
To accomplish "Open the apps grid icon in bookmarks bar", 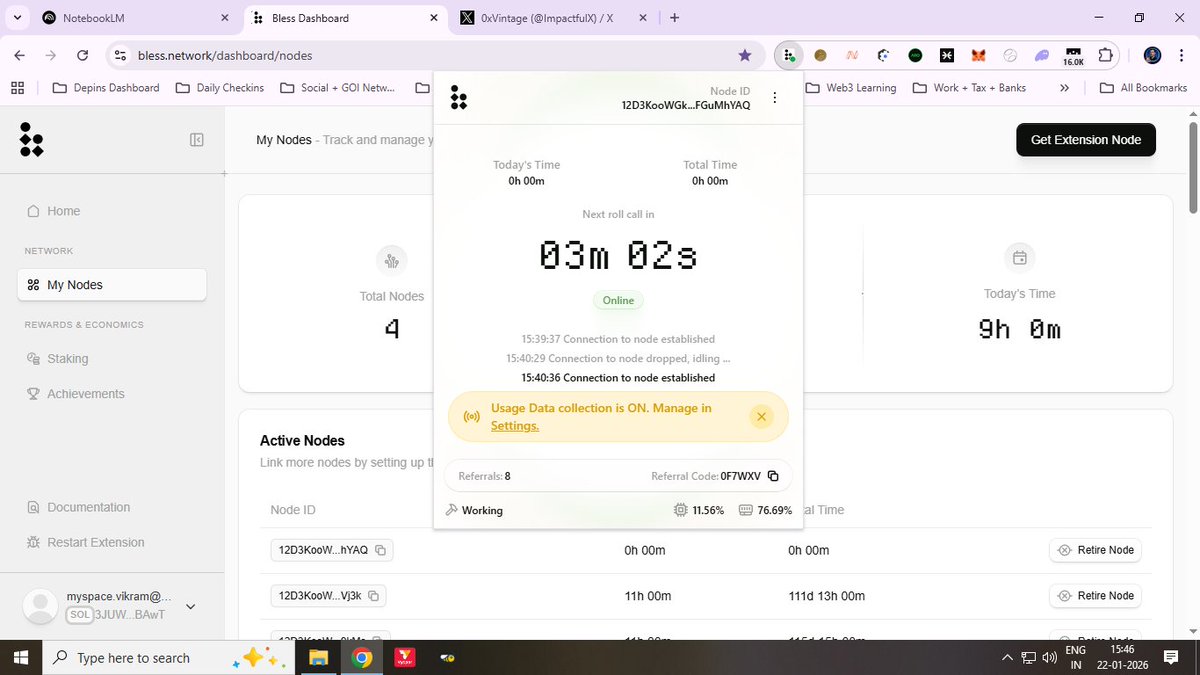I will pos(17,88).
